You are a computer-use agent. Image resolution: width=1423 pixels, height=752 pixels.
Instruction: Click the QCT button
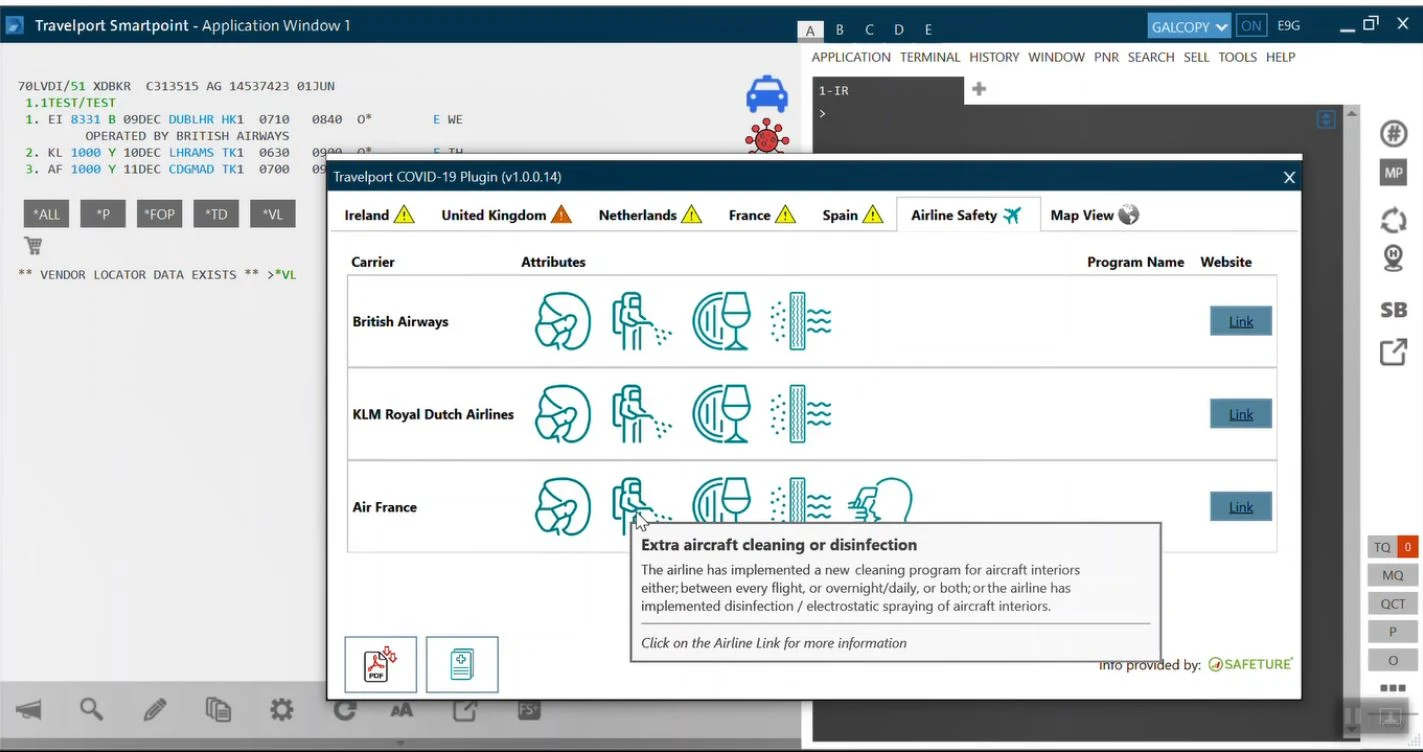(x=1393, y=604)
